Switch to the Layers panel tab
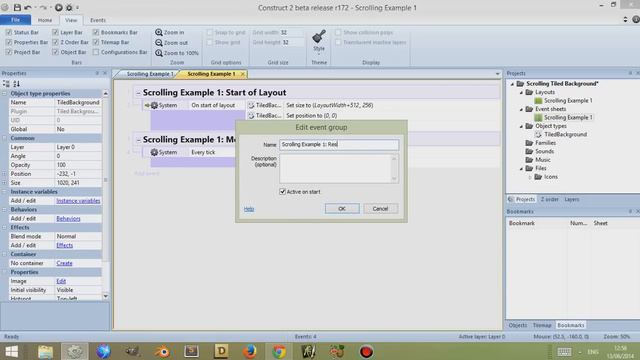 pos(572,199)
